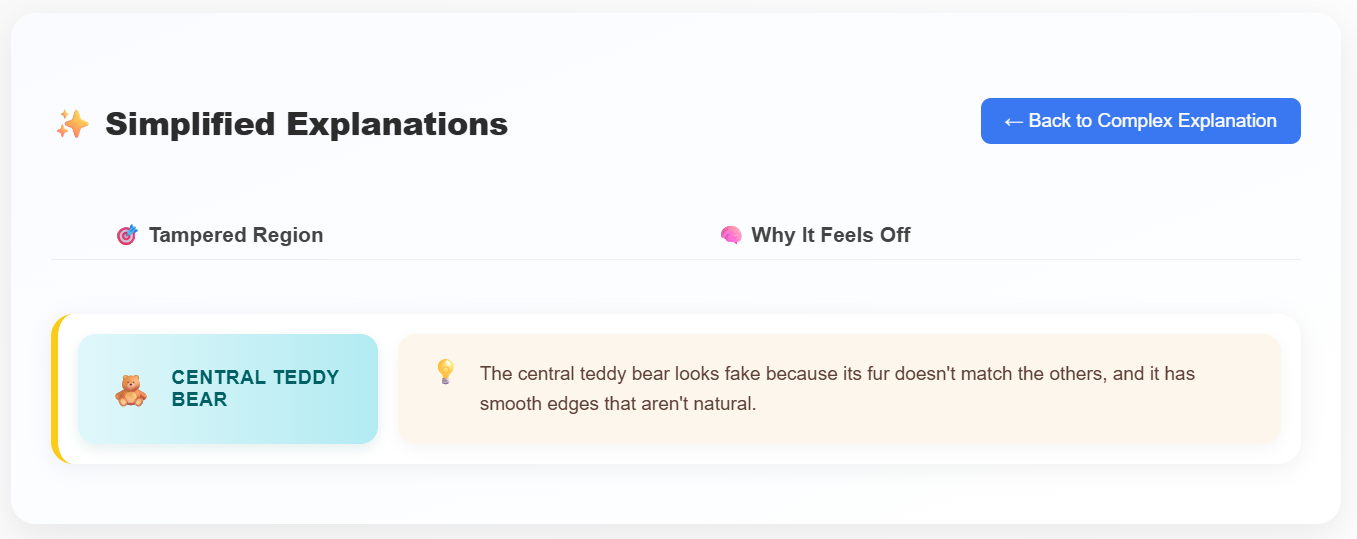The height and width of the screenshot is (539, 1357).
Task: Click the left arrow on the Back button
Action: [1013, 122]
